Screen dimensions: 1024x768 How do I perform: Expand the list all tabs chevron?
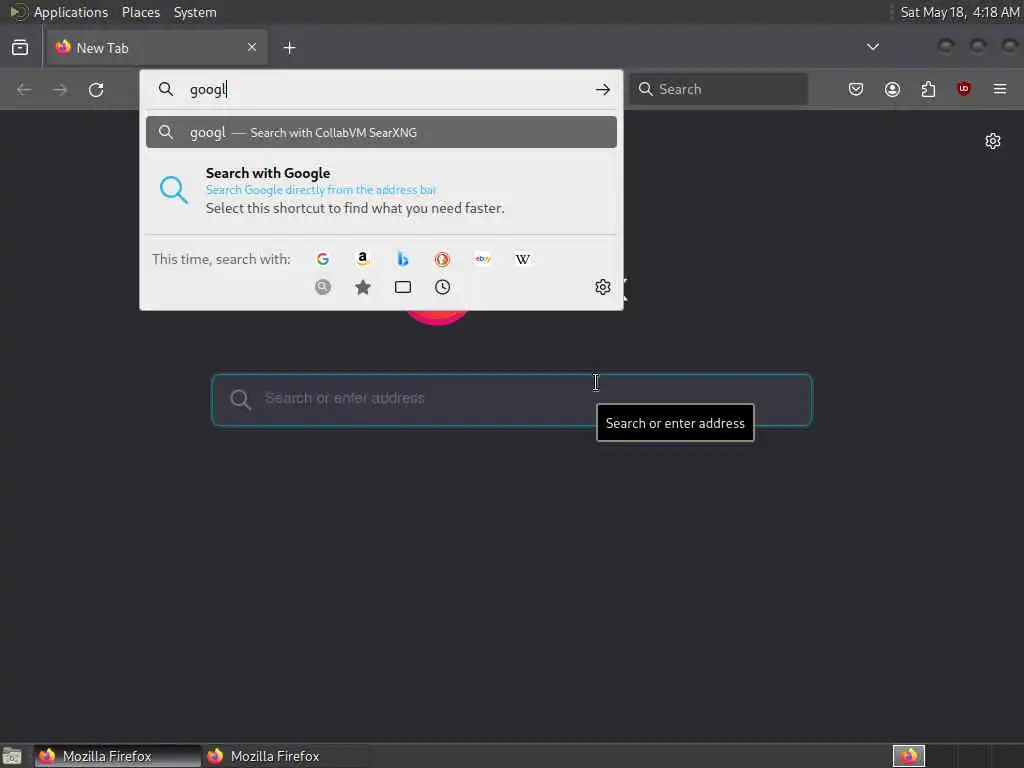pyautogui.click(x=872, y=47)
